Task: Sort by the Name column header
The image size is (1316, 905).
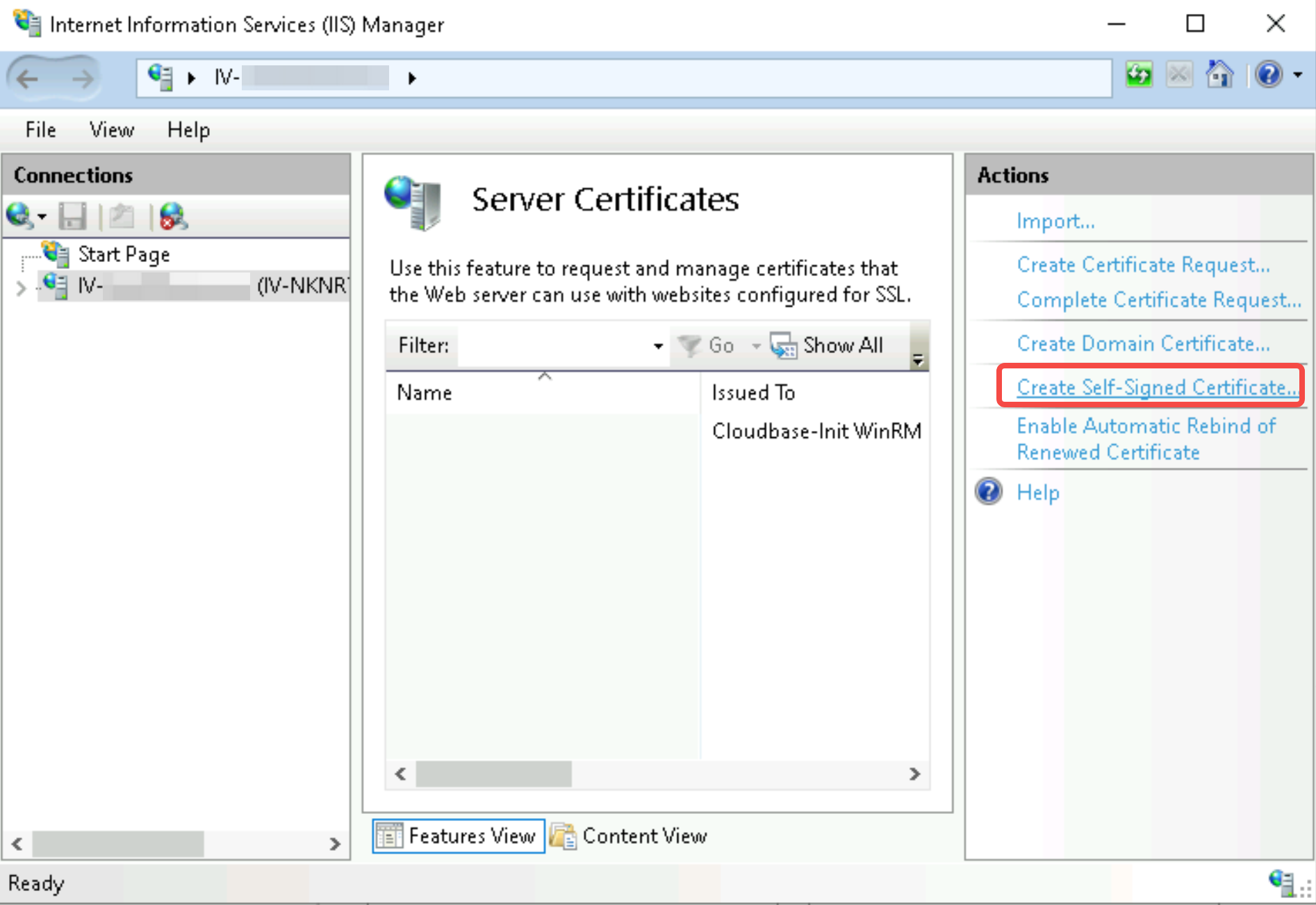Action: click(x=543, y=393)
